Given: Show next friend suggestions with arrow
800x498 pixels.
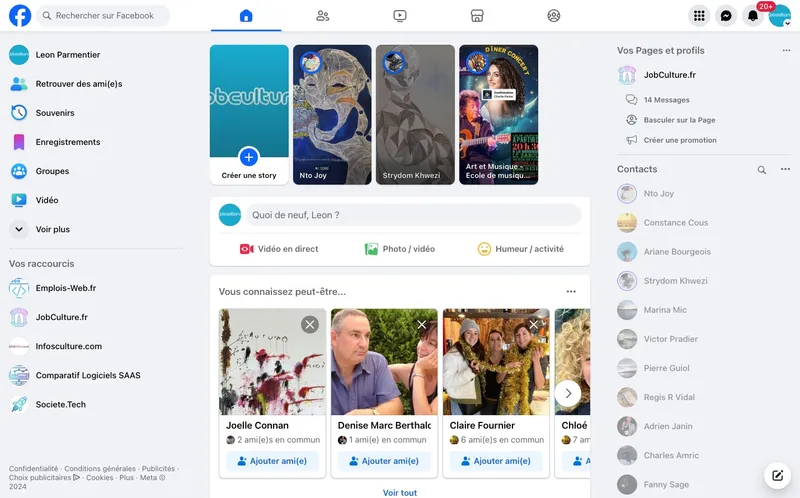Looking at the screenshot, I should pyautogui.click(x=568, y=393).
